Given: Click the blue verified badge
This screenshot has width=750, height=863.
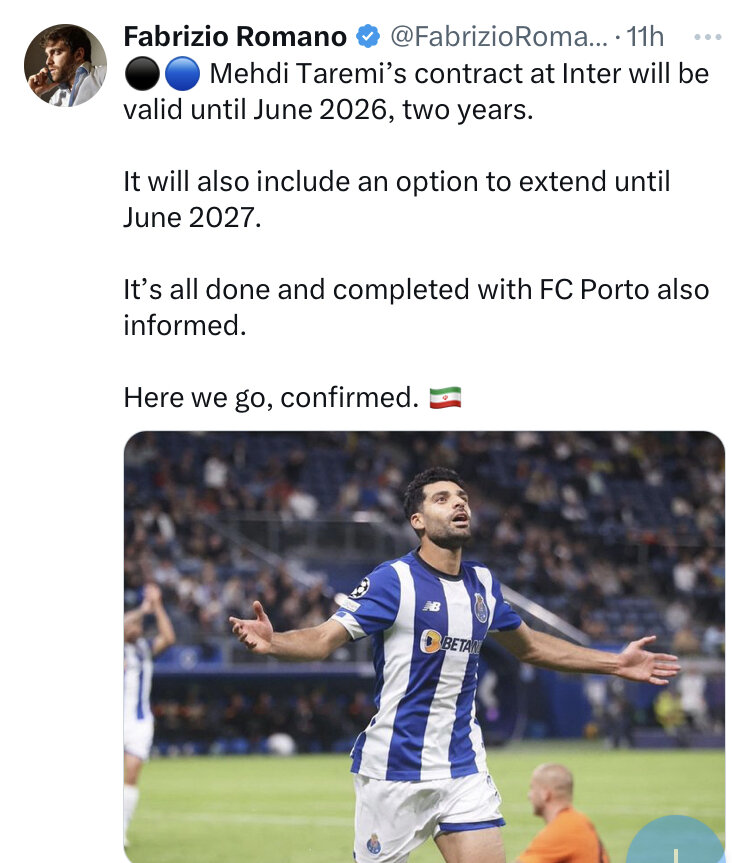Looking at the screenshot, I should (x=368, y=37).
